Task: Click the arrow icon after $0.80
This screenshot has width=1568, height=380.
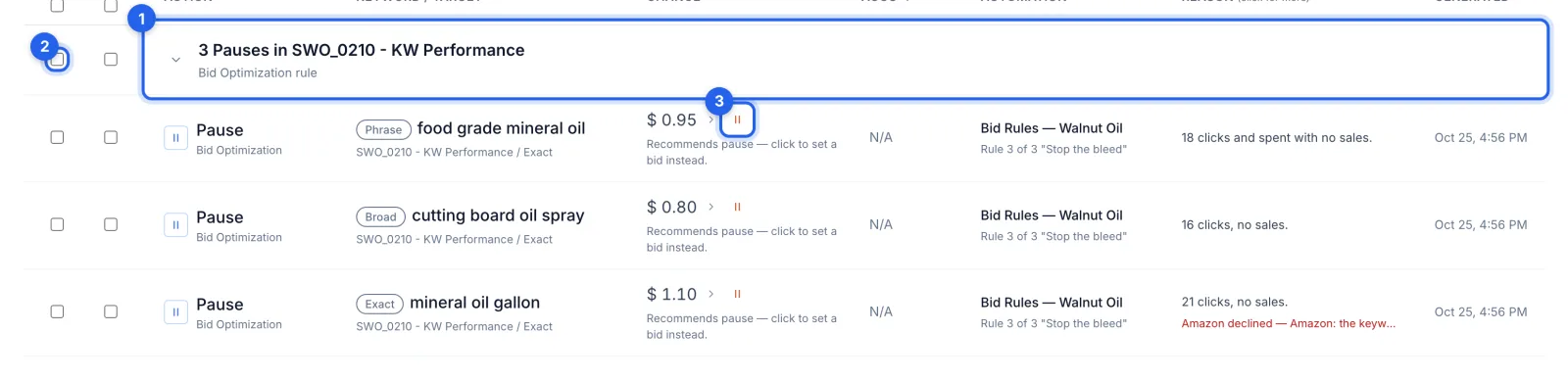Action: pyautogui.click(x=710, y=208)
